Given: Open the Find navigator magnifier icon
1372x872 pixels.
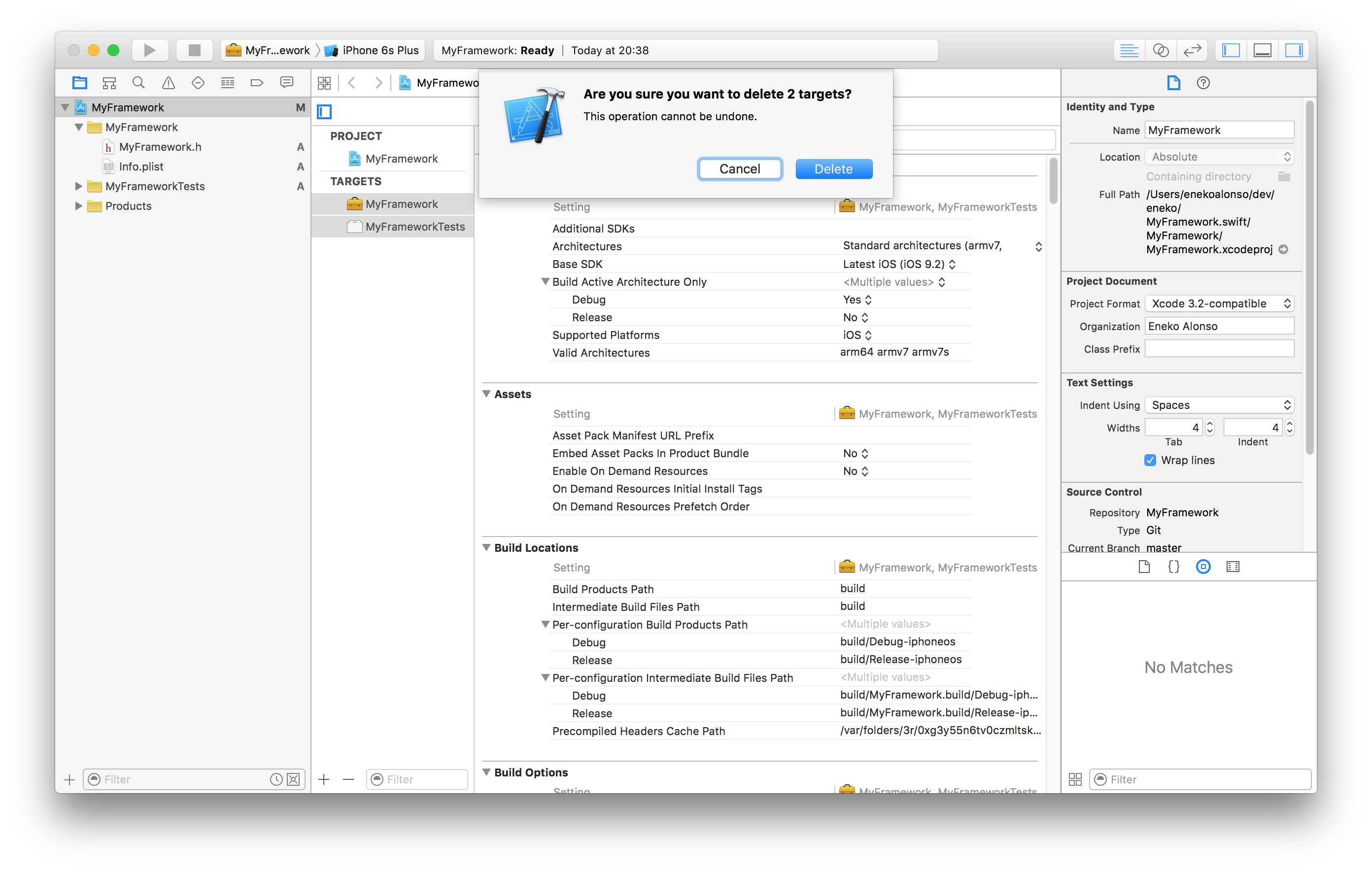Looking at the screenshot, I should (138, 83).
